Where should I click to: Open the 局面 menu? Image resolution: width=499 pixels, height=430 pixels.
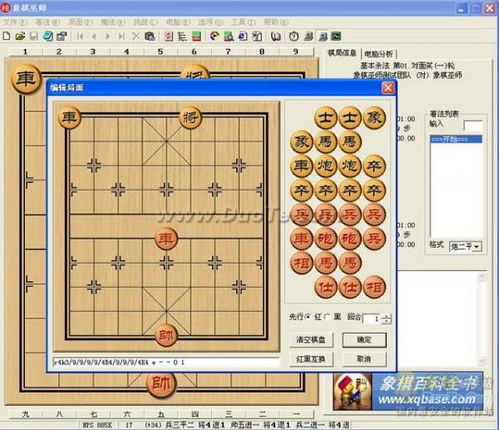point(80,22)
